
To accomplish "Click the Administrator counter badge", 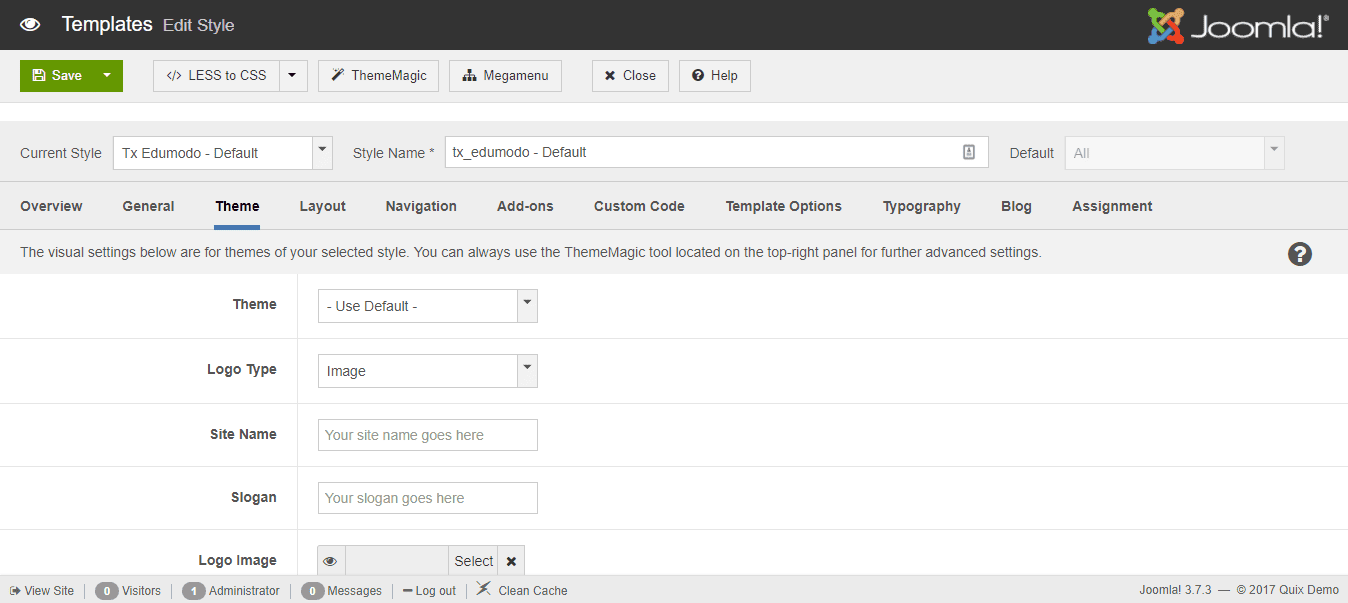I will point(194,590).
